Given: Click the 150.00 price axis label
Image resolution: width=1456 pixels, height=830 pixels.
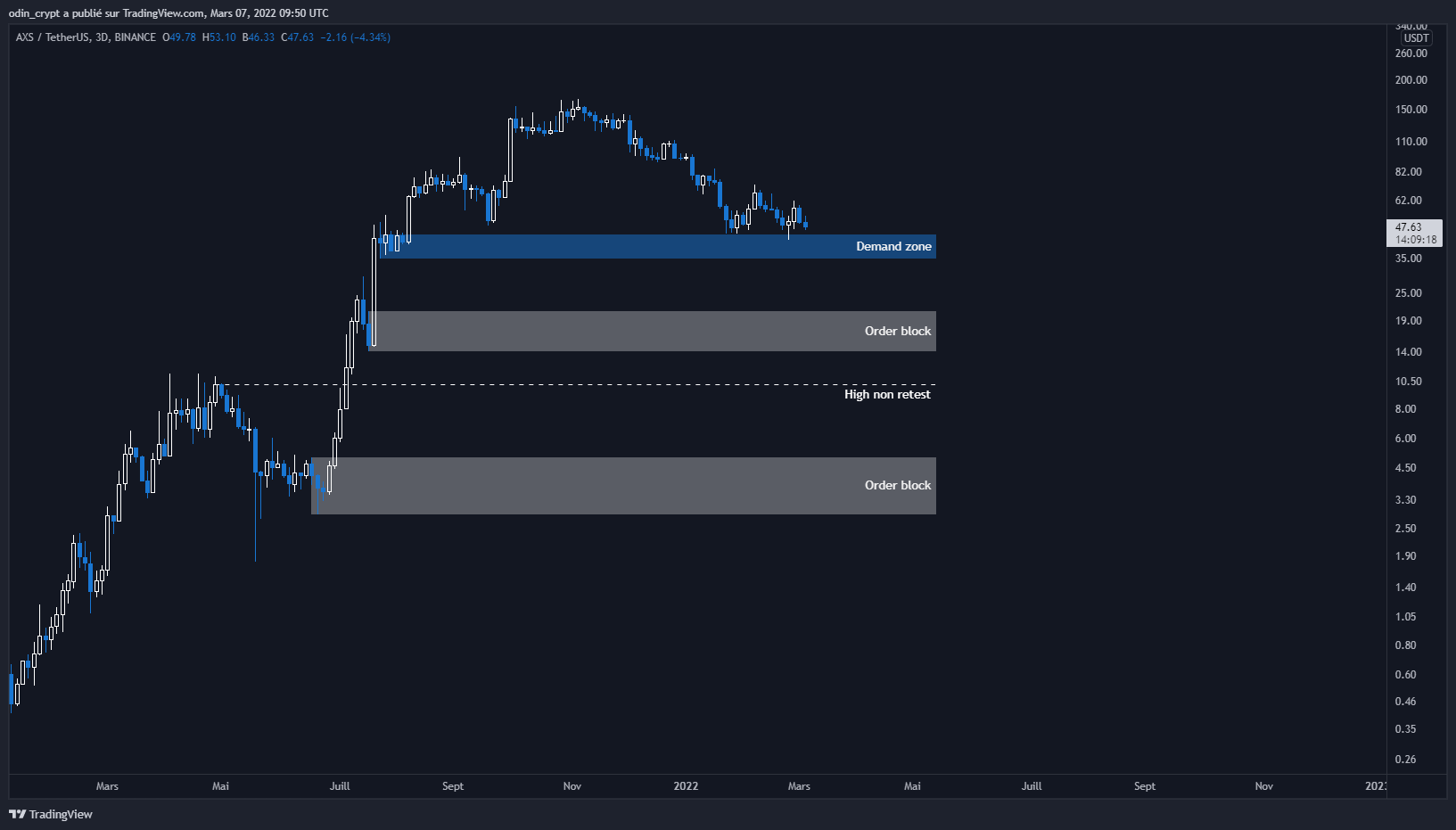Looking at the screenshot, I should tap(1411, 110).
